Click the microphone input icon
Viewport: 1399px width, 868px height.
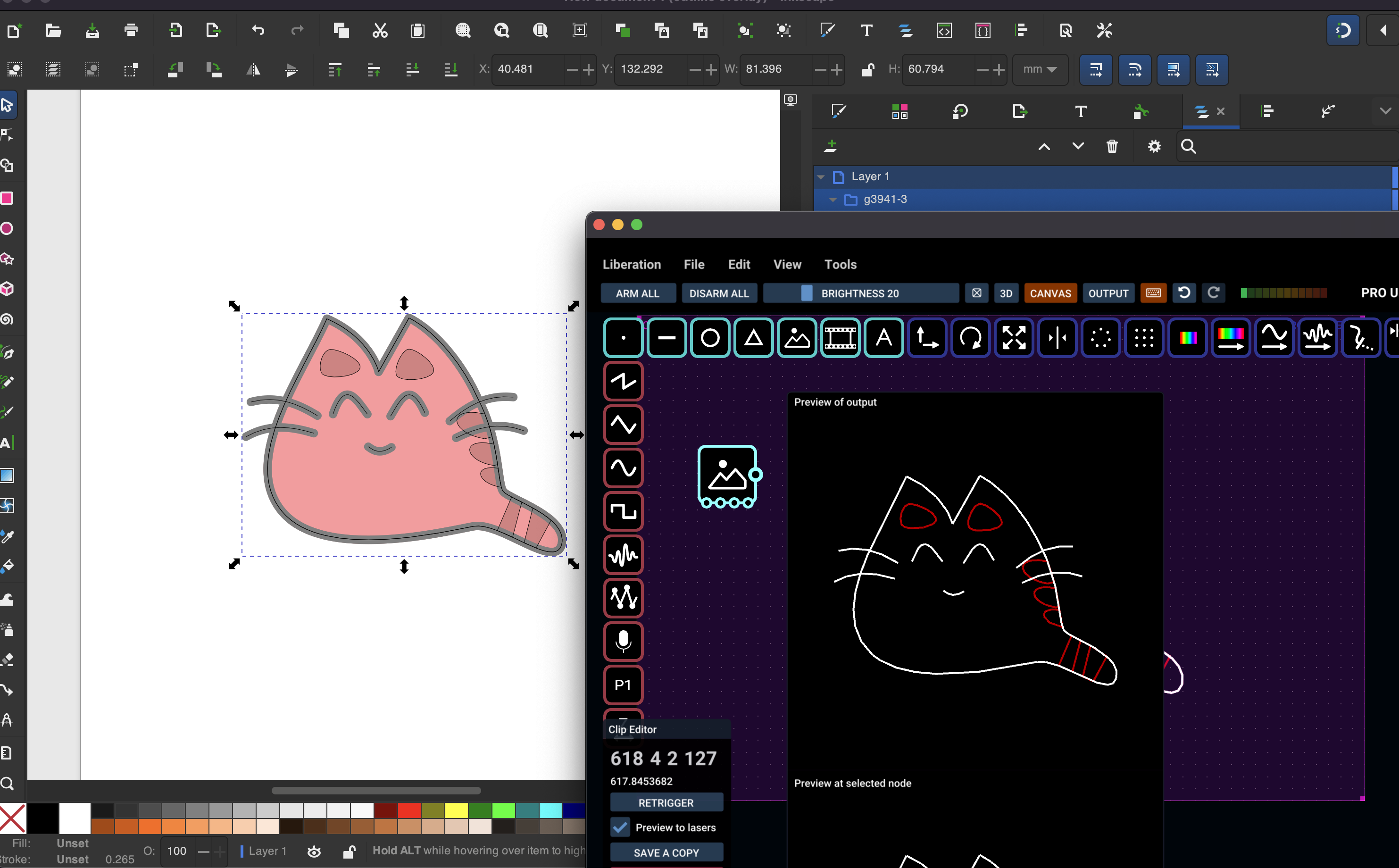coord(623,641)
